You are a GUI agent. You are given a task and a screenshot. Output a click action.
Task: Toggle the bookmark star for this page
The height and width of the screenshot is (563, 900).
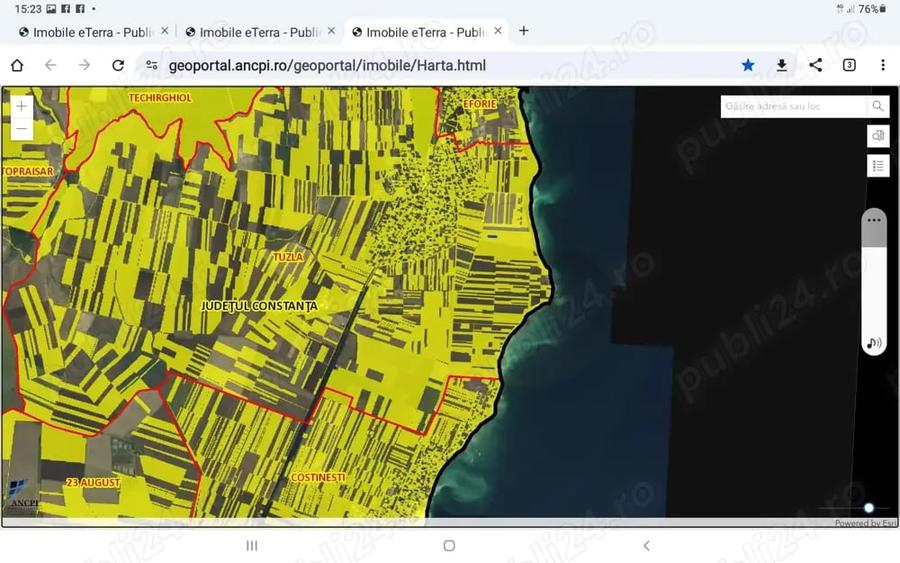click(748, 65)
